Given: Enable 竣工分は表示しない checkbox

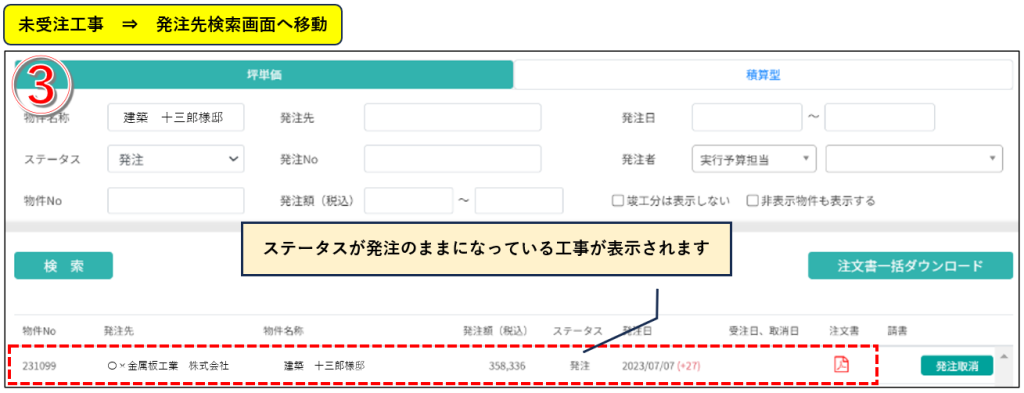Looking at the screenshot, I should pos(617,200).
